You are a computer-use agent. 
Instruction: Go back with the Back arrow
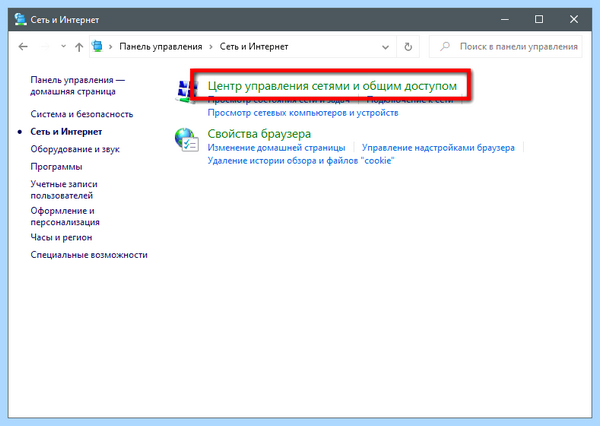click(x=23, y=47)
